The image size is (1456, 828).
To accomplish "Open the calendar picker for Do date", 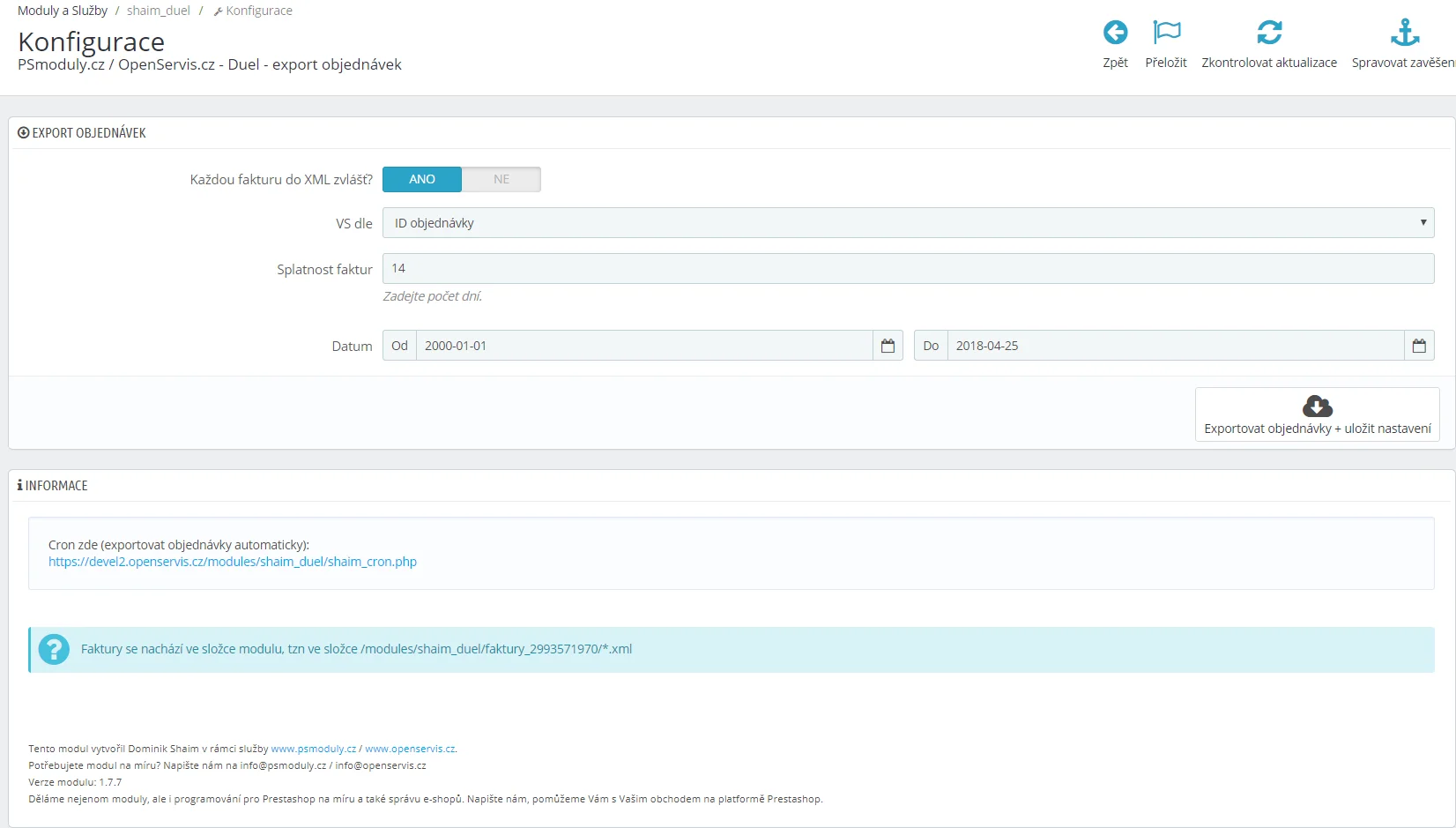I will point(1419,346).
